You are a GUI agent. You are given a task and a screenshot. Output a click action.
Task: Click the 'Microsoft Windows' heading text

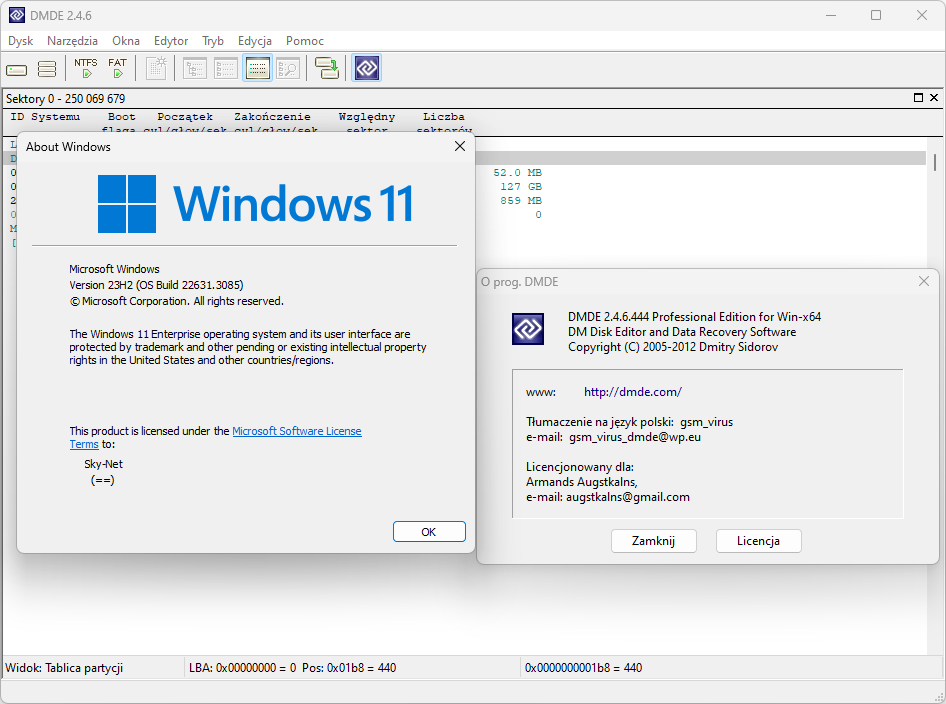[x=114, y=269]
